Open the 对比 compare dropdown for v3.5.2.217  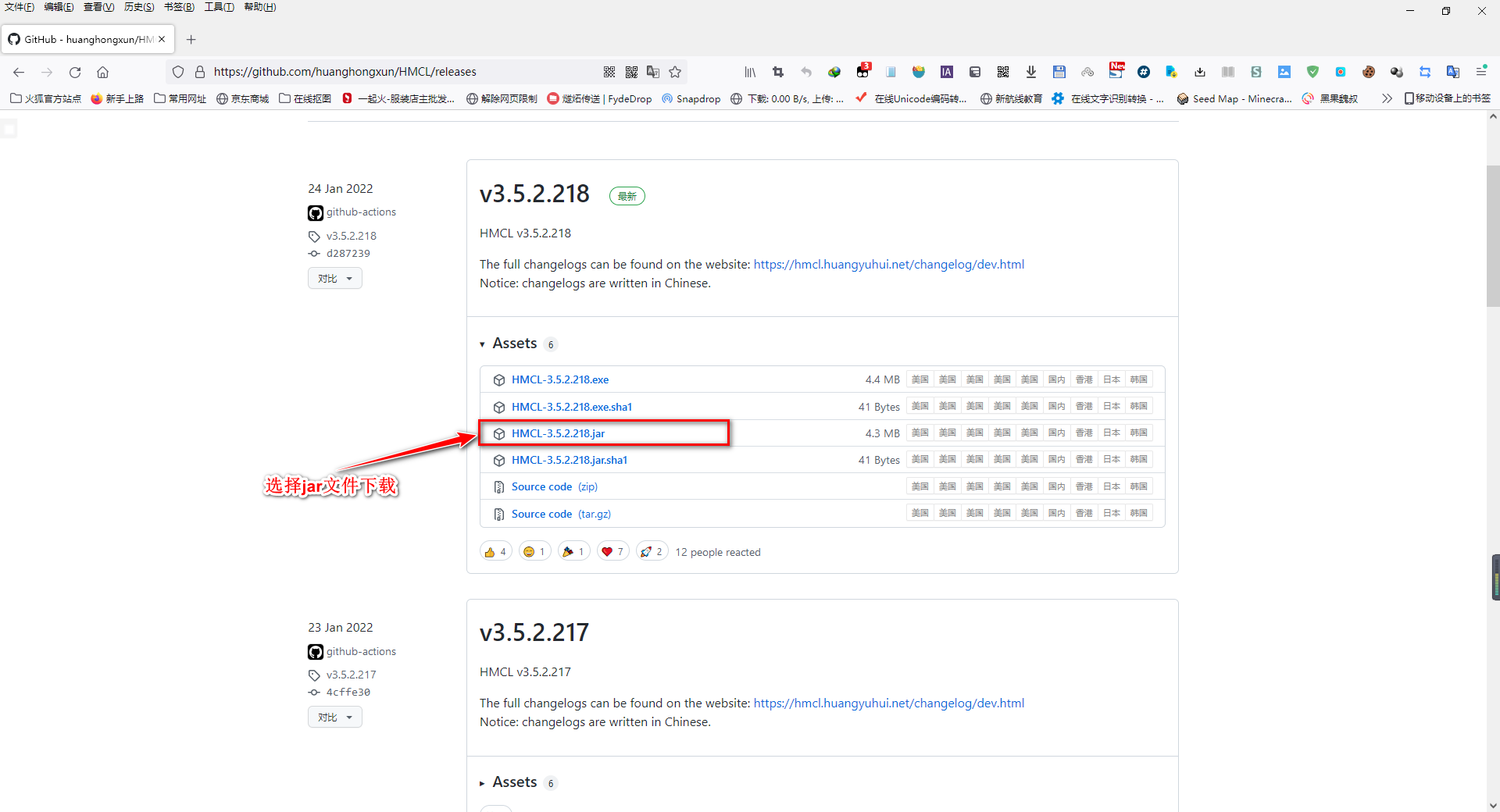[x=335, y=718]
